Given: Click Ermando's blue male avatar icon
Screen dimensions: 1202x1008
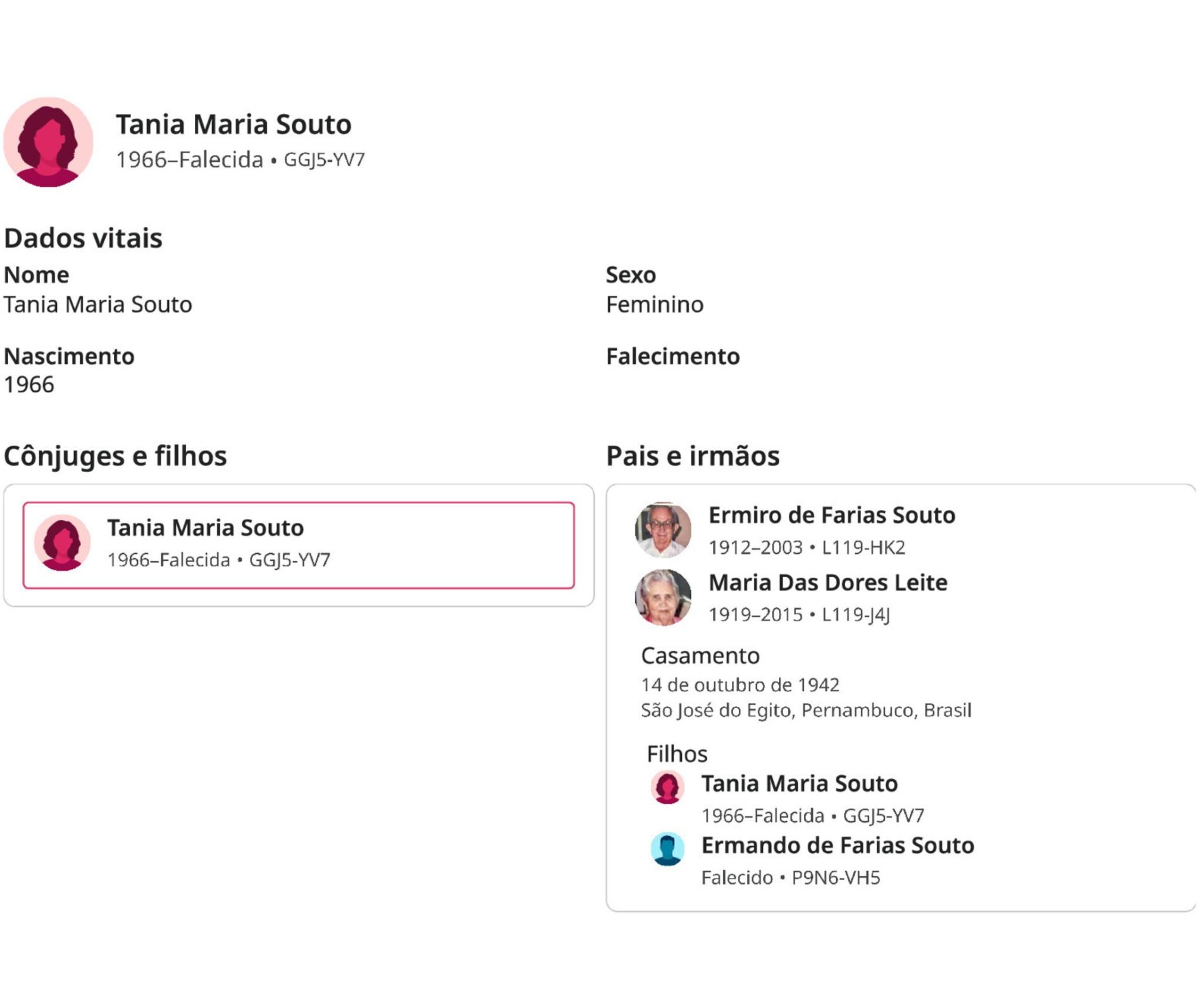Looking at the screenshot, I should 667,849.
